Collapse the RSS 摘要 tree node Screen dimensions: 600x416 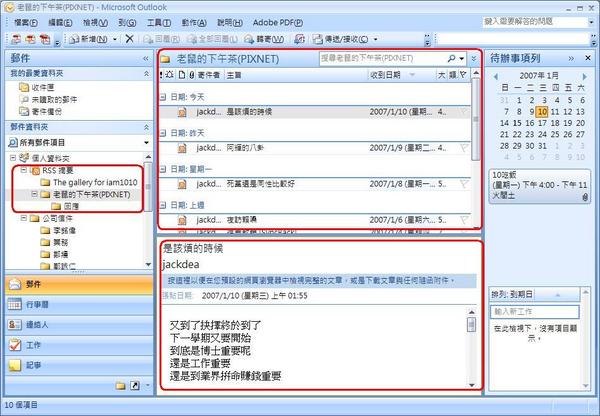click(24, 170)
